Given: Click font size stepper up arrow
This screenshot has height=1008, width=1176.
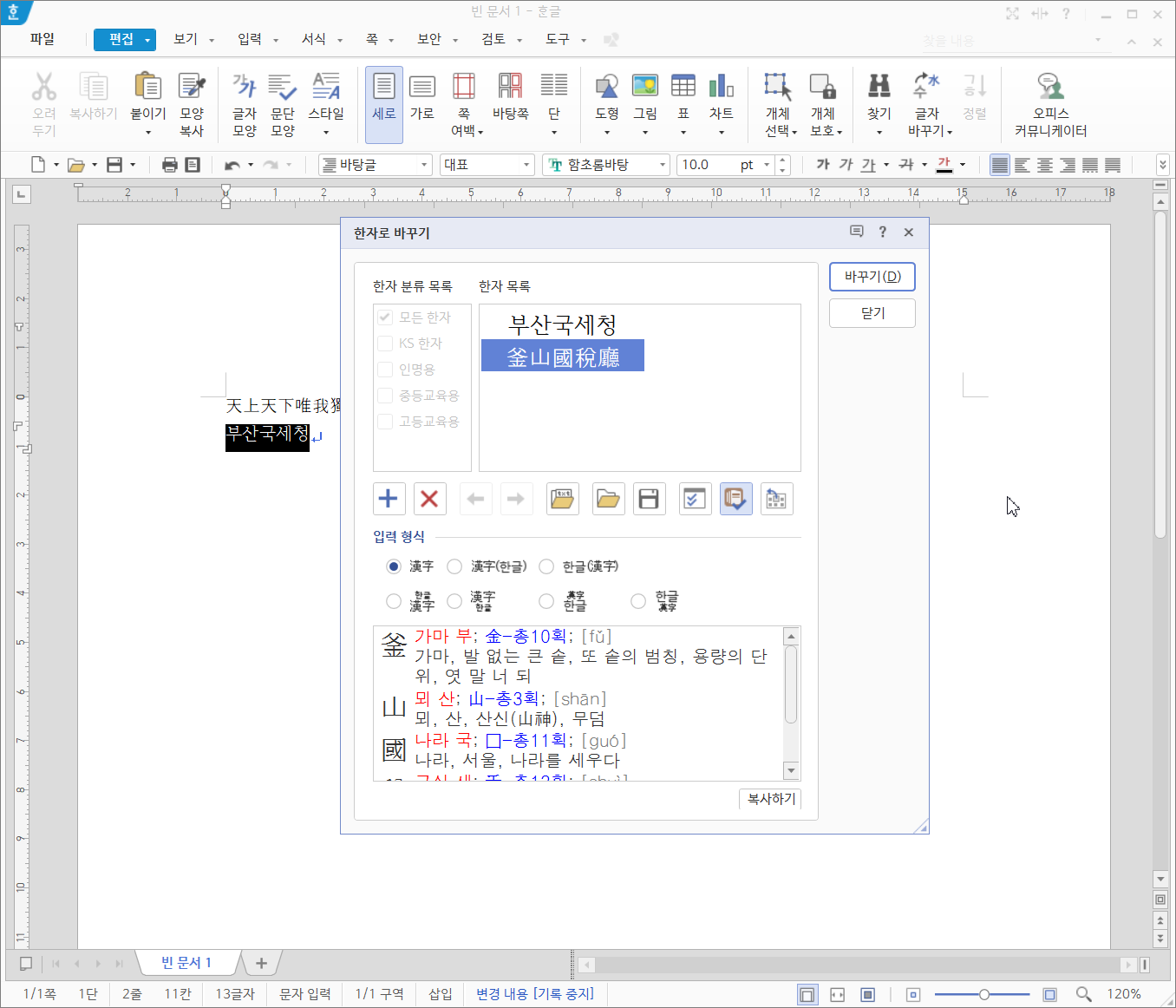Looking at the screenshot, I should 782,160.
